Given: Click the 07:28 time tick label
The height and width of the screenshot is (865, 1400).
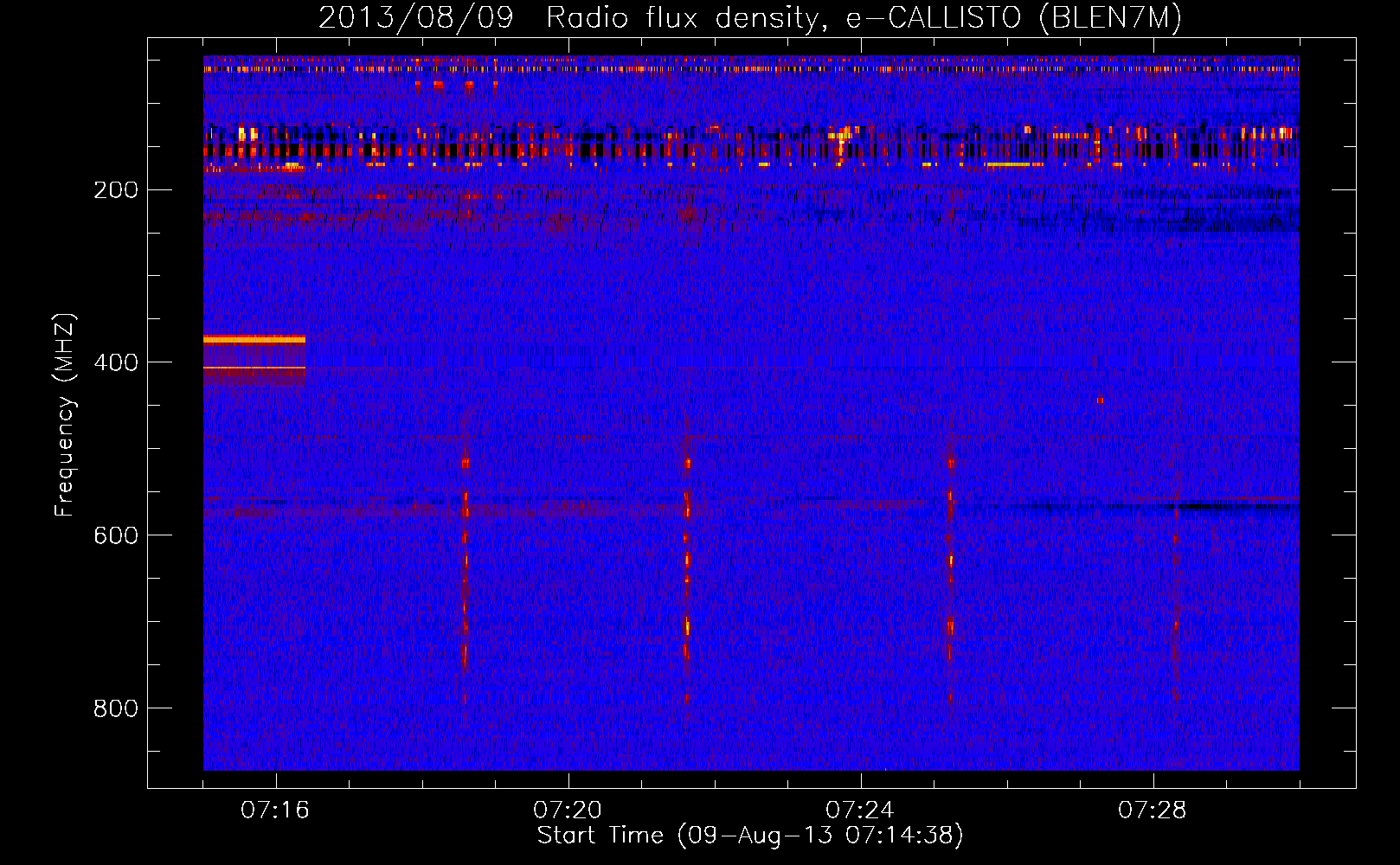Looking at the screenshot, I should click(x=1153, y=811).
